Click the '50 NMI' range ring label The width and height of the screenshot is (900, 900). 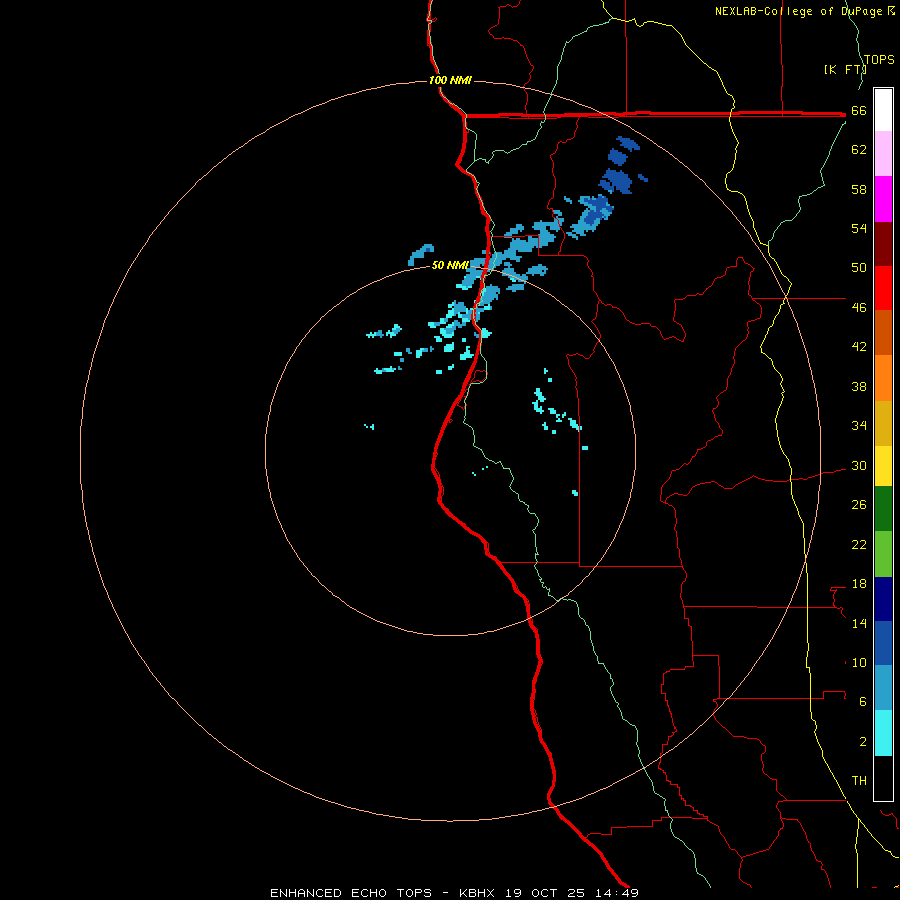[x=450, y=265]
